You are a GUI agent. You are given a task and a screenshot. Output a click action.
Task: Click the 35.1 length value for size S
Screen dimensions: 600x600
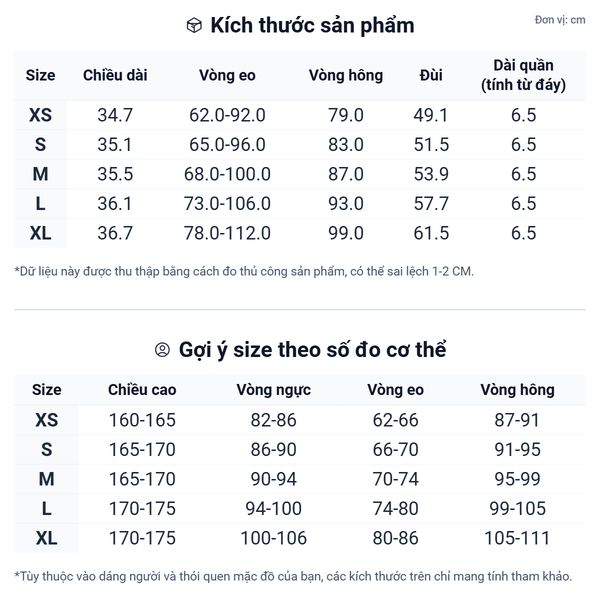tap(115, 145)
